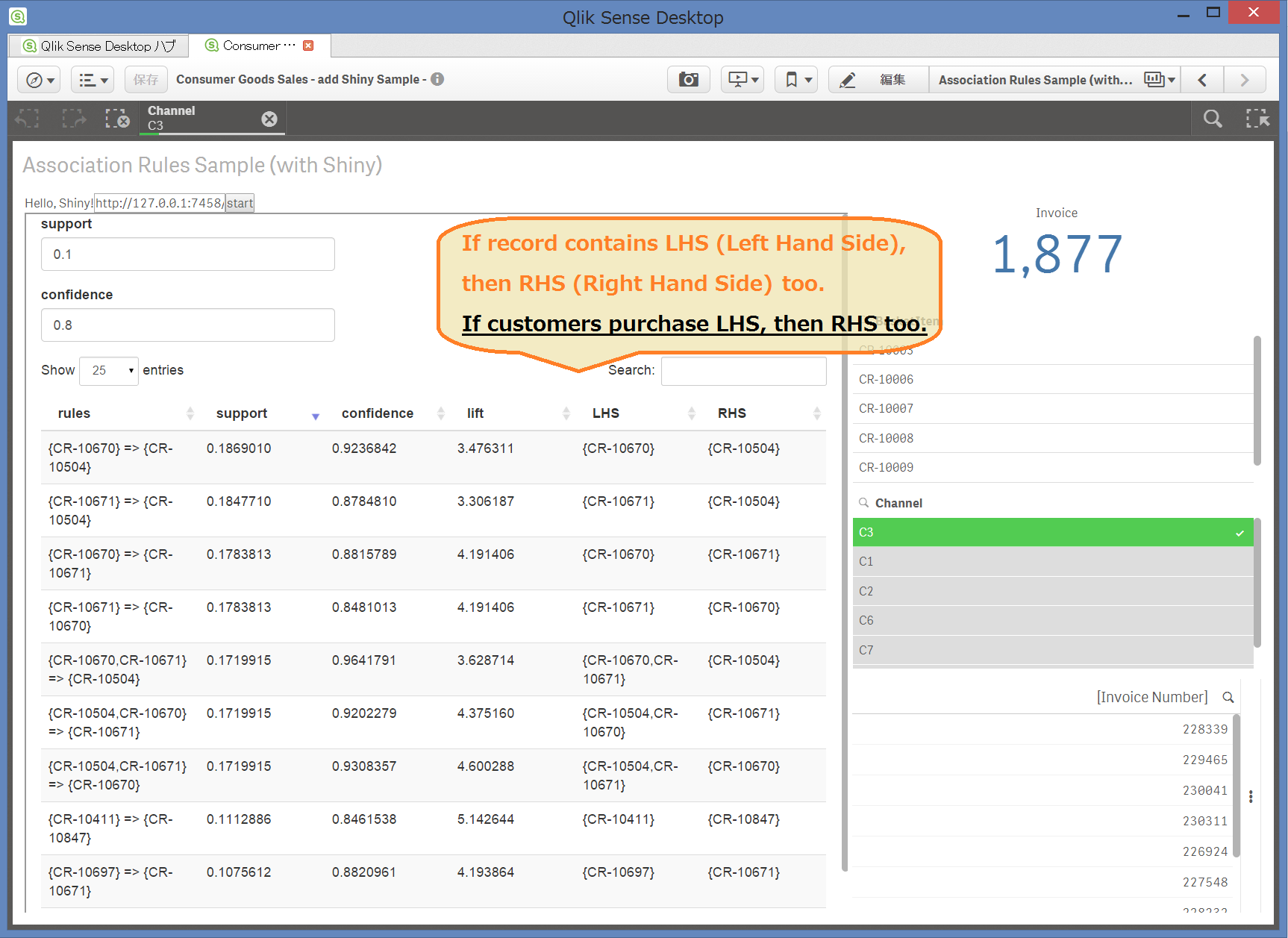
Task: Take a snapshot with the camera icon
Action: [688, 80]
